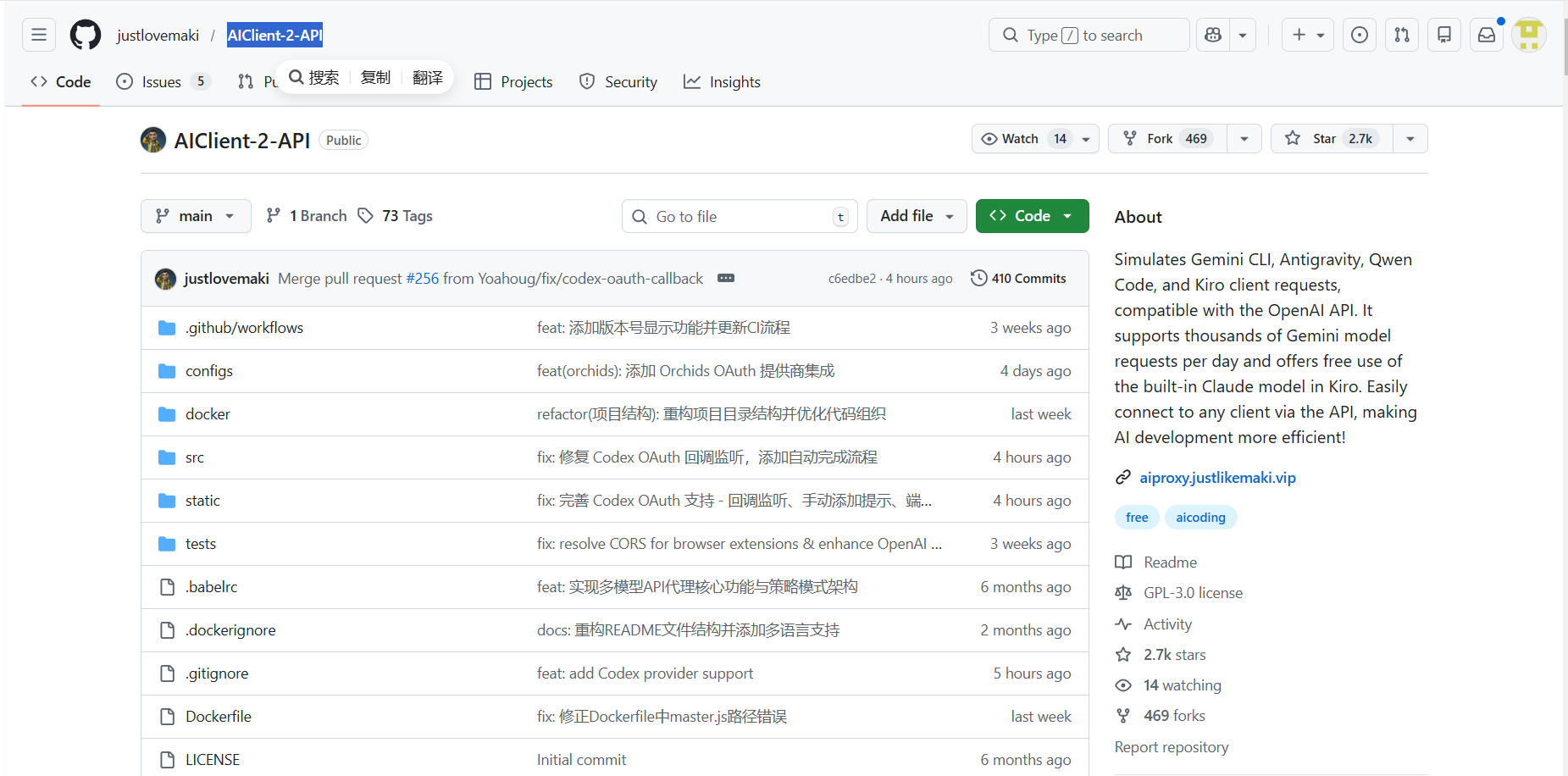Open Copilot chat icon
Image resolution: width=1568 pixels, height=776 pixels.
pyautogui.click(x=1213, y=35)
